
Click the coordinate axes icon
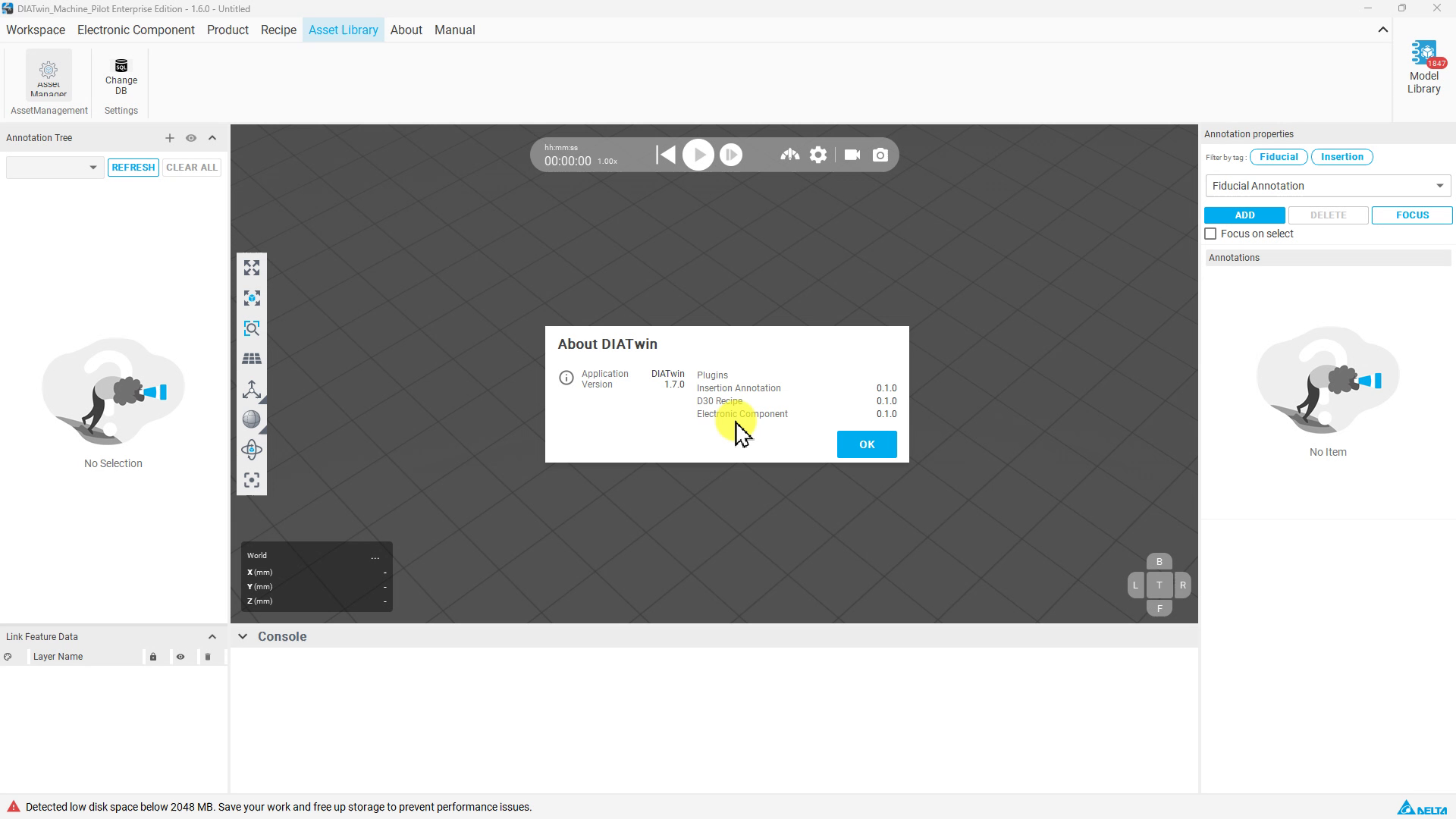click(x=252, y=389)
